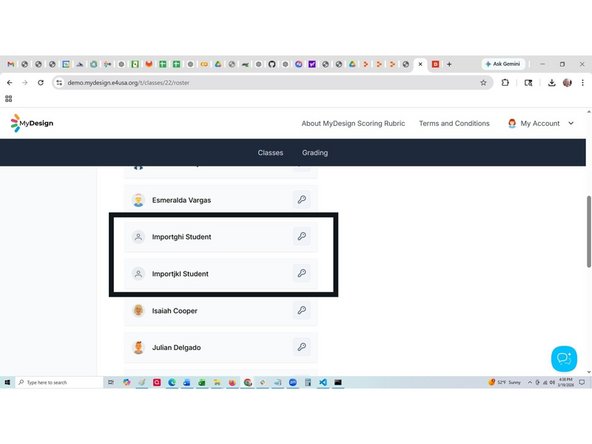Click the Windows Start button
592x444 pixels.
7,382
